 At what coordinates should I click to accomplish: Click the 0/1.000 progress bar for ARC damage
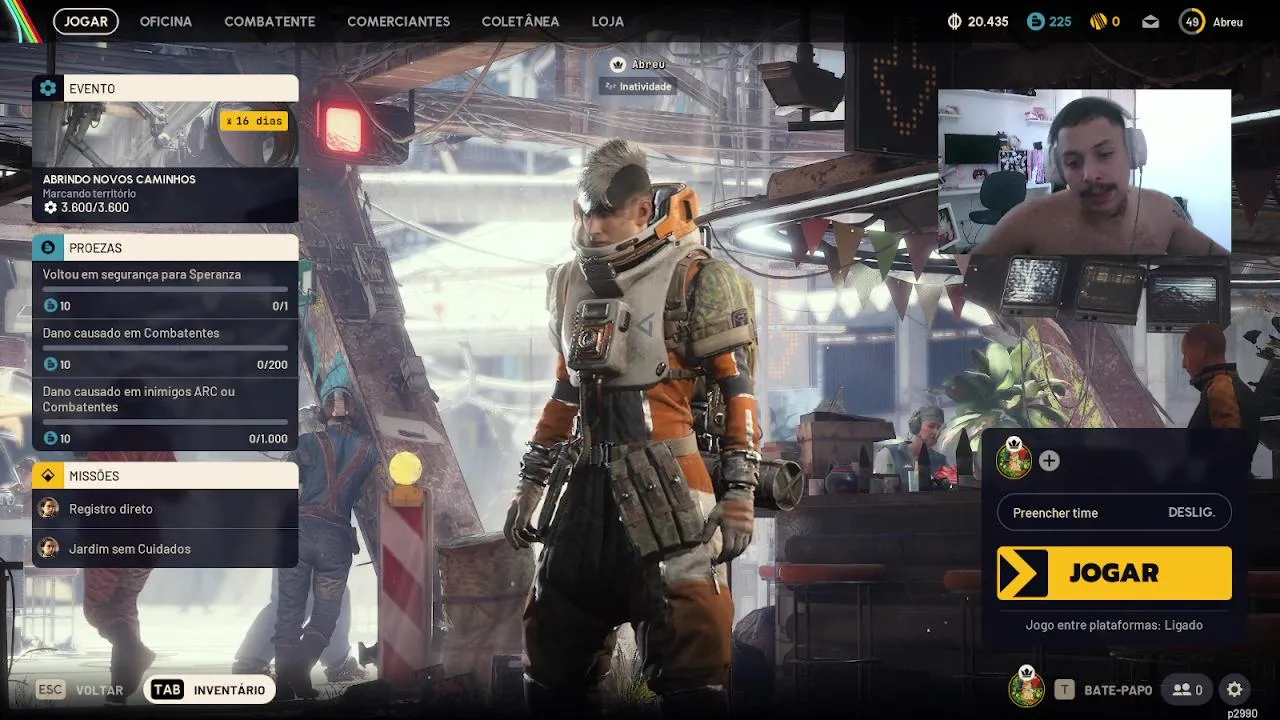(x=165, y=422)
